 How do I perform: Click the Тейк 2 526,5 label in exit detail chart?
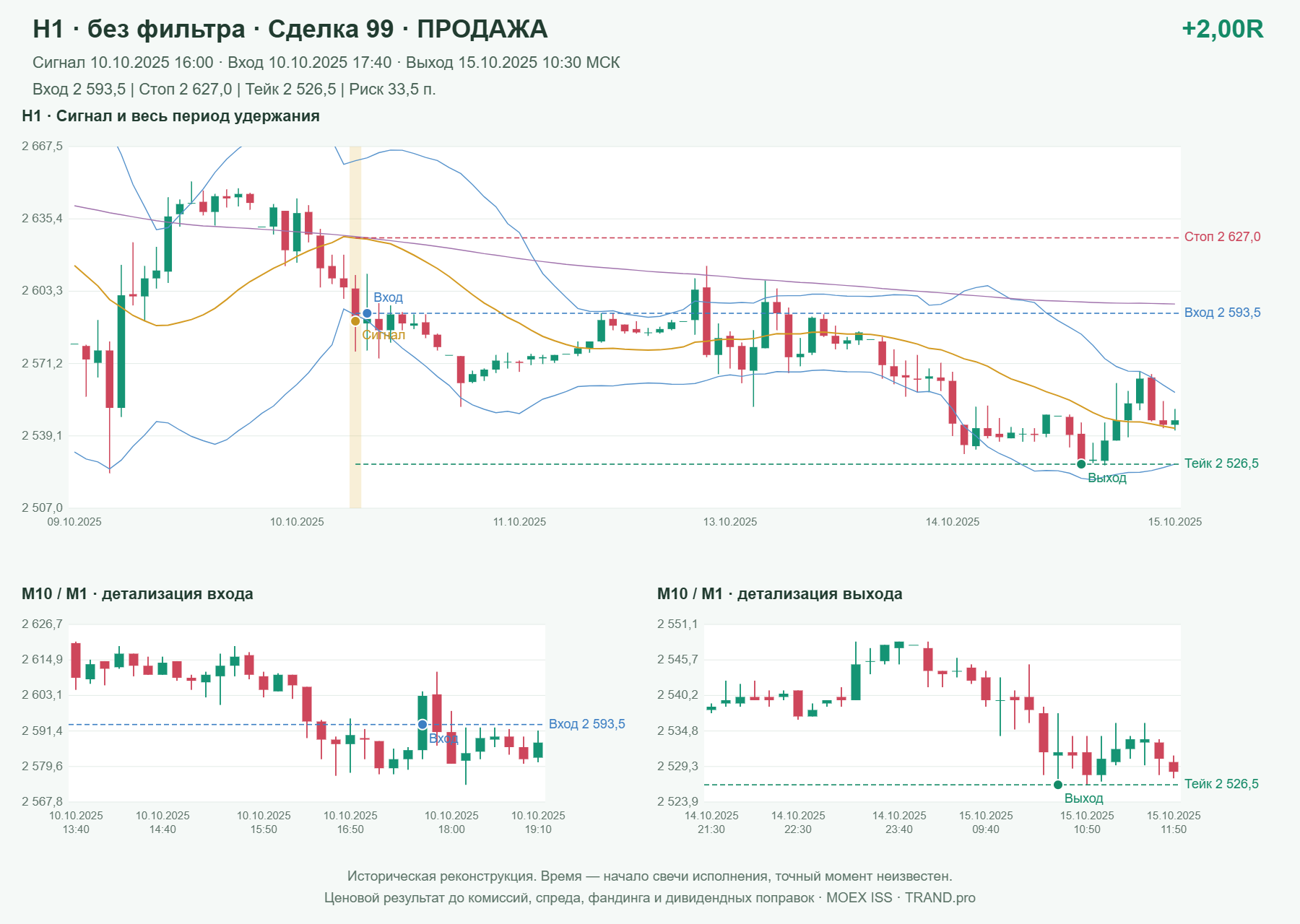1221,784
